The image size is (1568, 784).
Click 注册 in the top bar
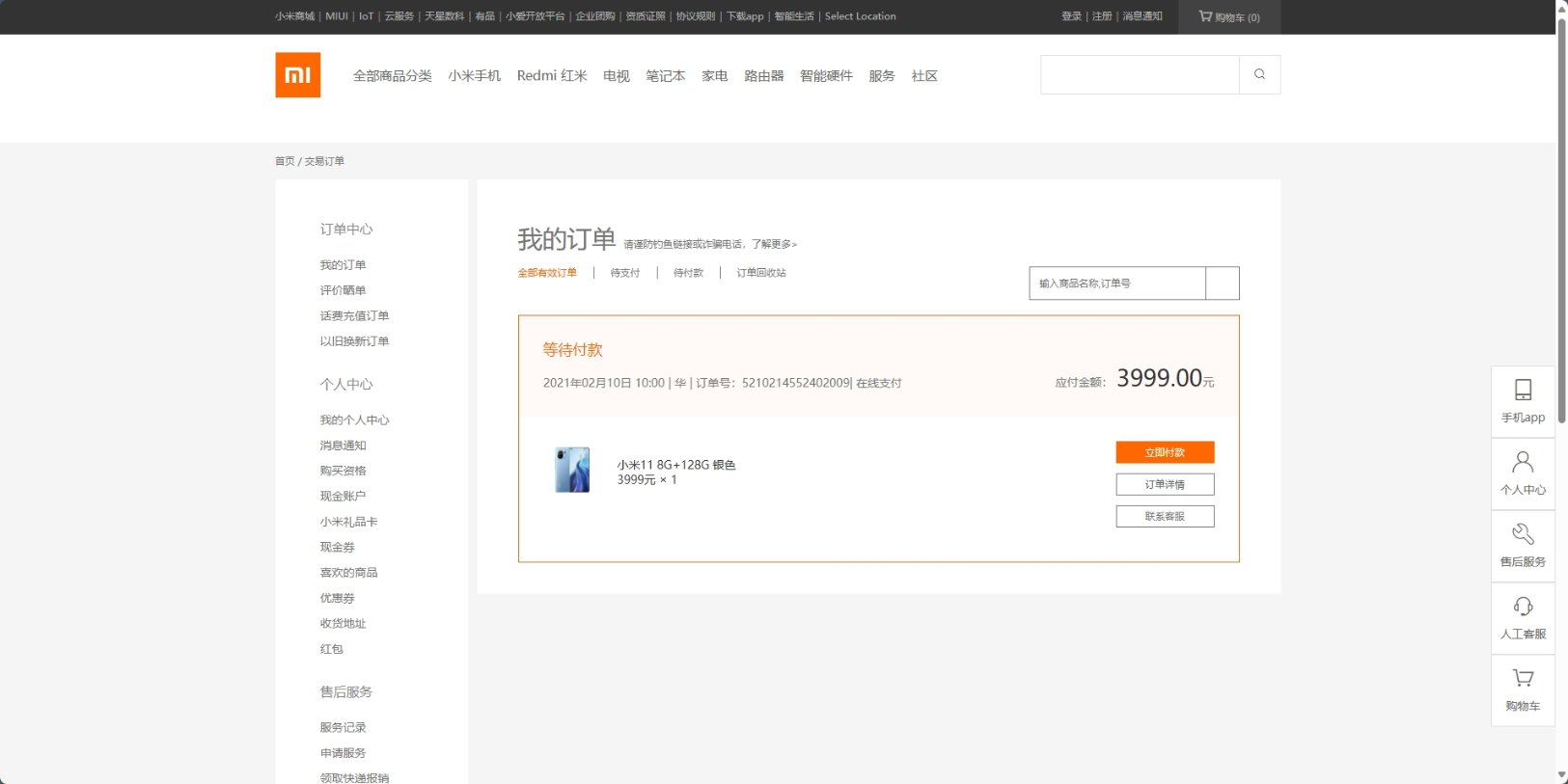1102,16
